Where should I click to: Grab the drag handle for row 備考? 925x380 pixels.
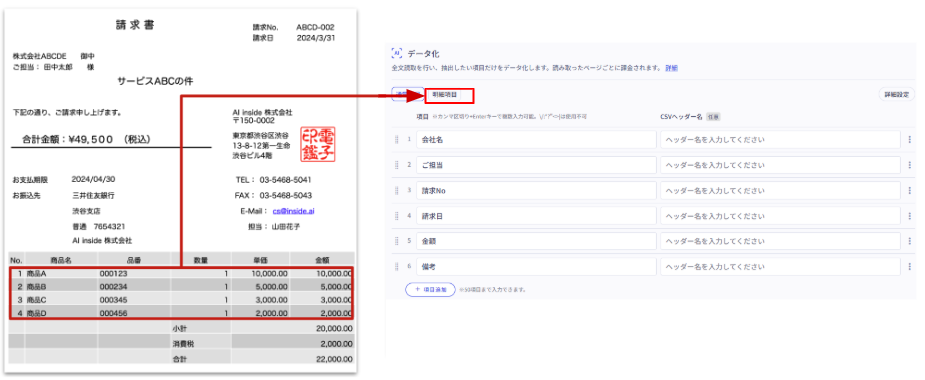[x=397, y=267]
